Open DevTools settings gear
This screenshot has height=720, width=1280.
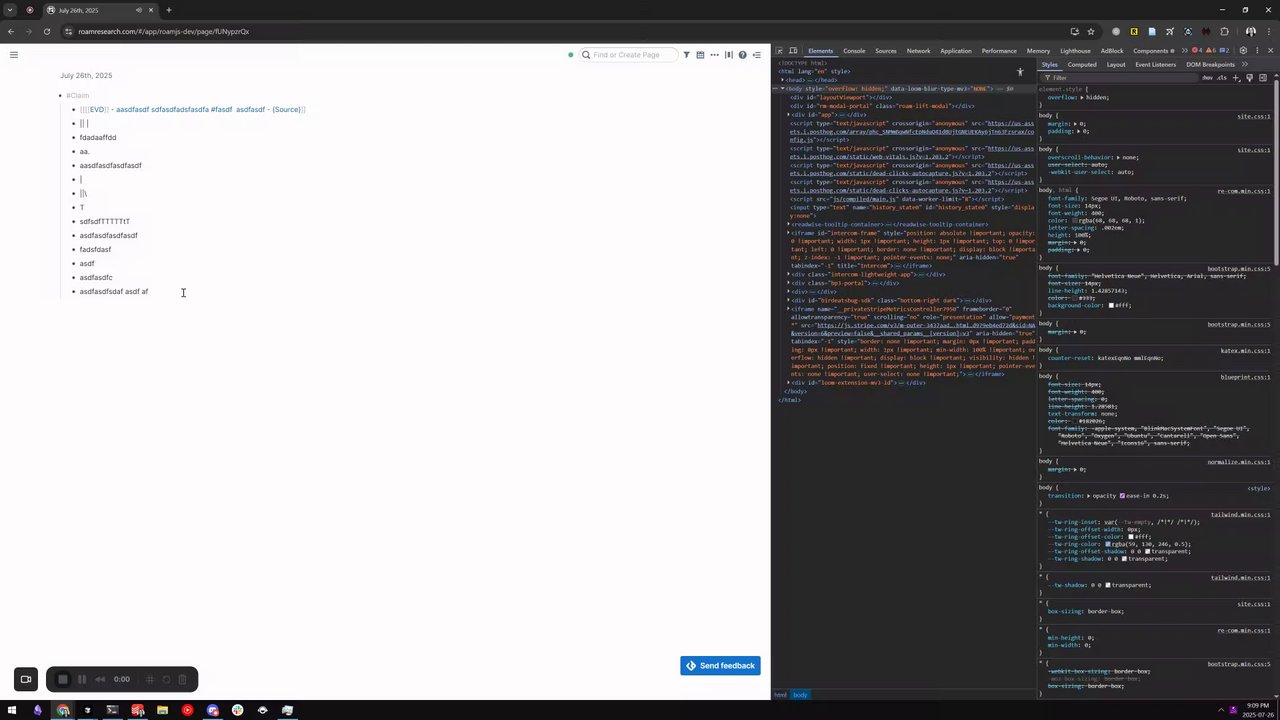tap(1243, 51)
